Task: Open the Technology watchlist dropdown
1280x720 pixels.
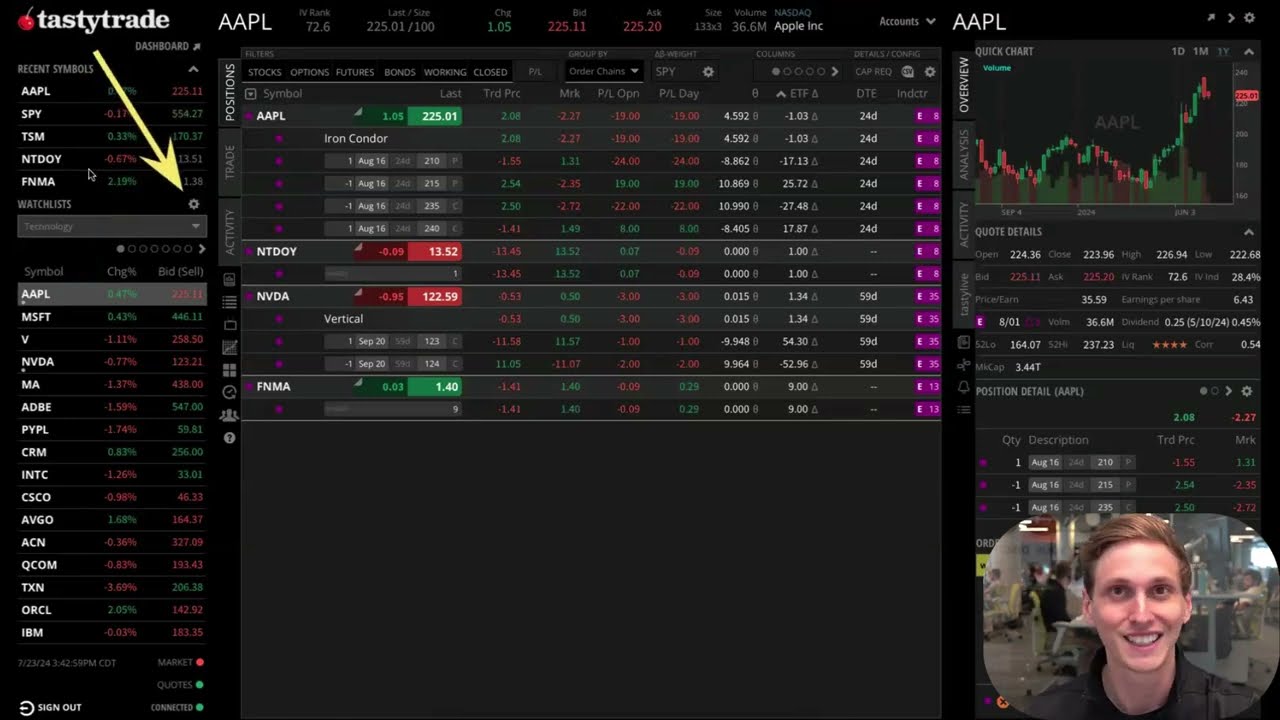Action: [x=111, y=227]
